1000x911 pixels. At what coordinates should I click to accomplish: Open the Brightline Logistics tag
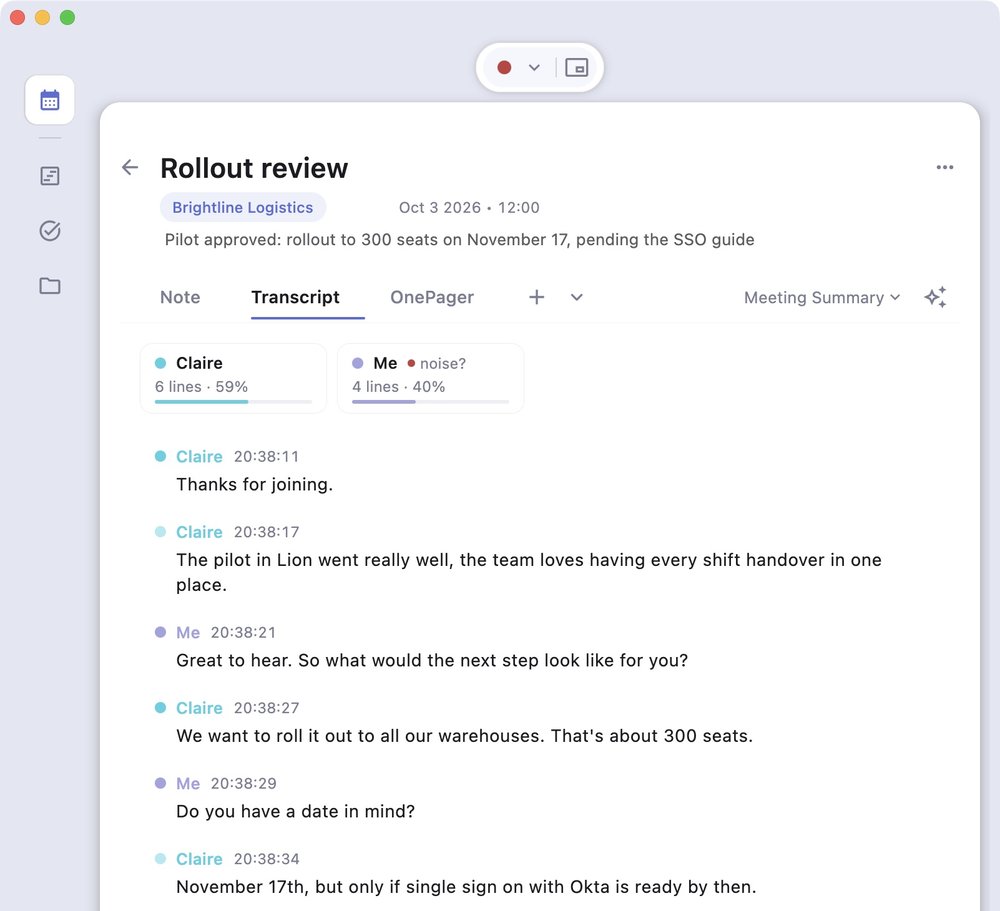pos(242,207)
